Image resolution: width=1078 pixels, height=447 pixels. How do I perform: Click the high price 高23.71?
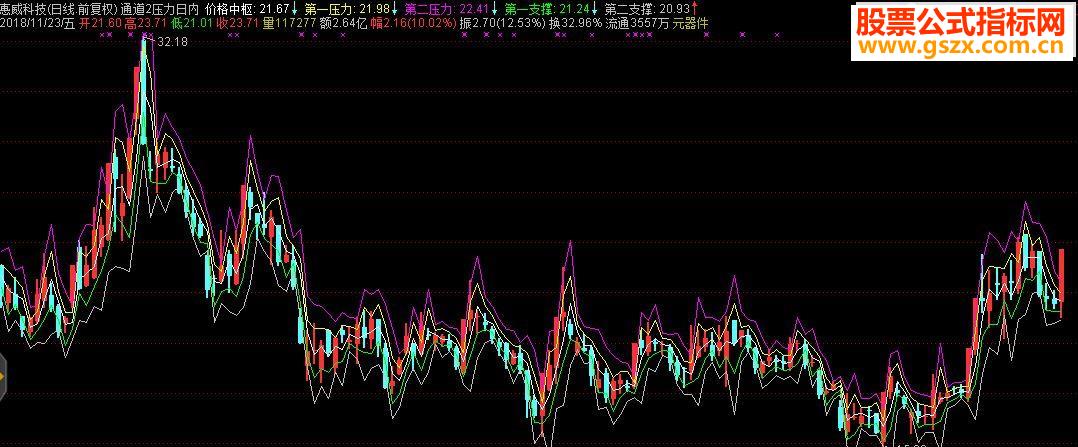[147, 23]
